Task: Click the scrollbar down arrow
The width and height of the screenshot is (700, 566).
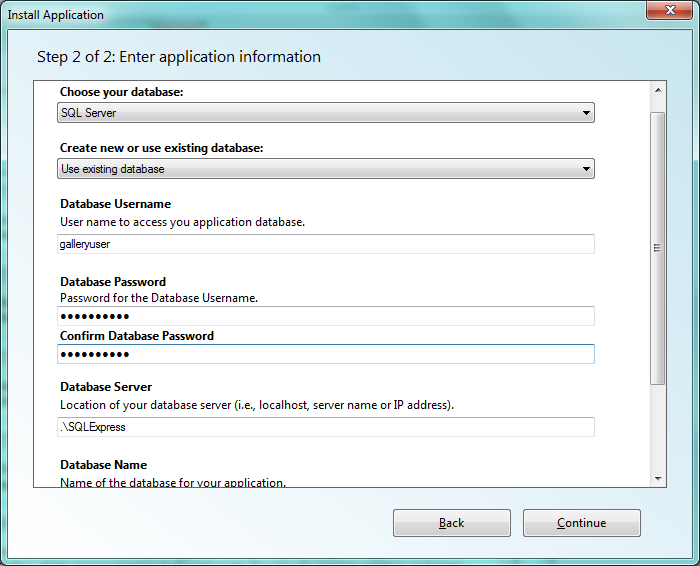Action: point(658,479)
